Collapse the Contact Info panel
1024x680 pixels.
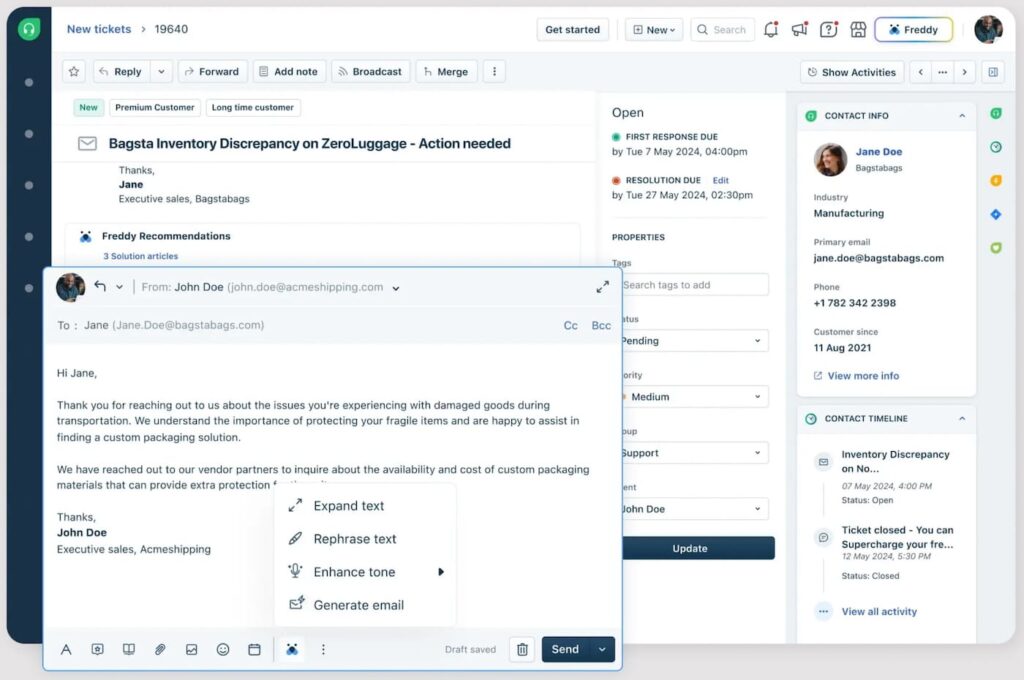[x=962, y=116]
